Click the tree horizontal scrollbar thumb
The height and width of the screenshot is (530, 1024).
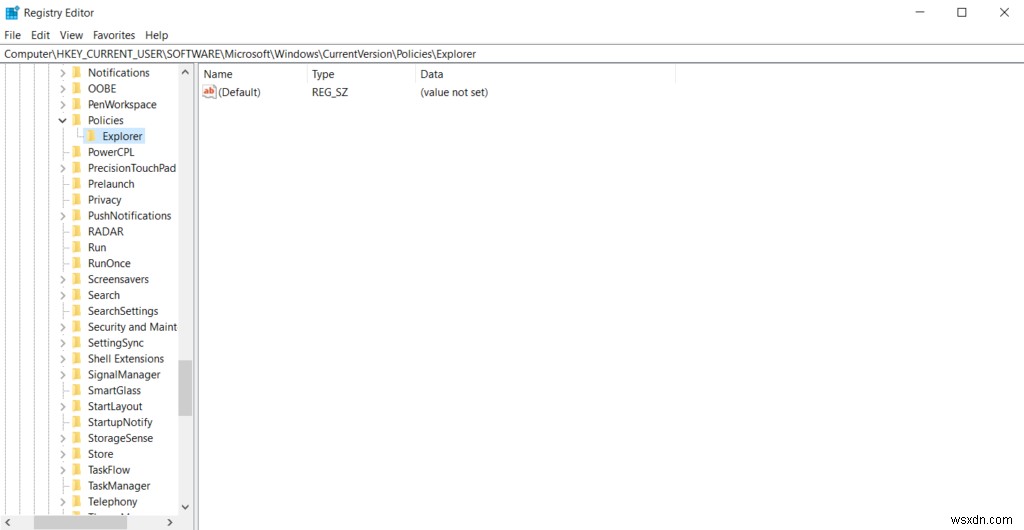[x=81, y=522]
